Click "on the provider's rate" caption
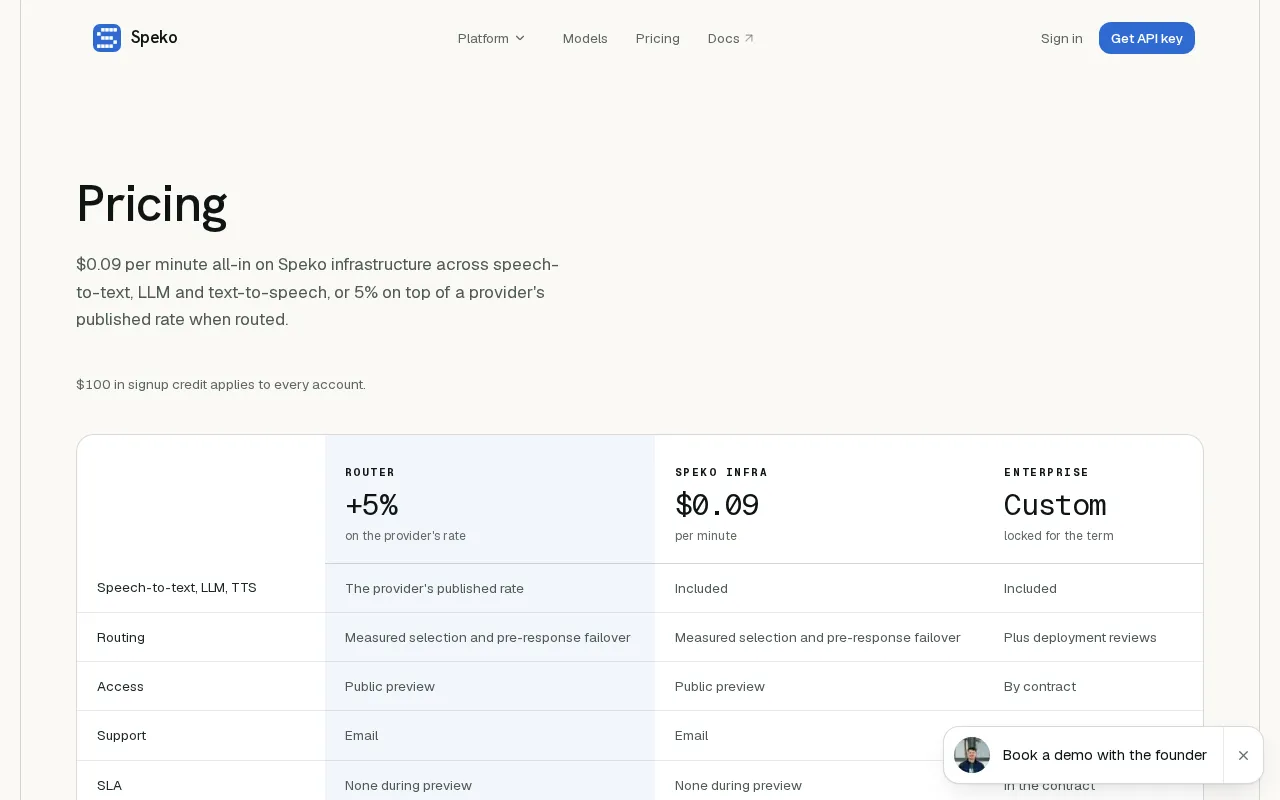Image resolution: width=1280 pixels, height=800 pixels. [x=405, y=536]
